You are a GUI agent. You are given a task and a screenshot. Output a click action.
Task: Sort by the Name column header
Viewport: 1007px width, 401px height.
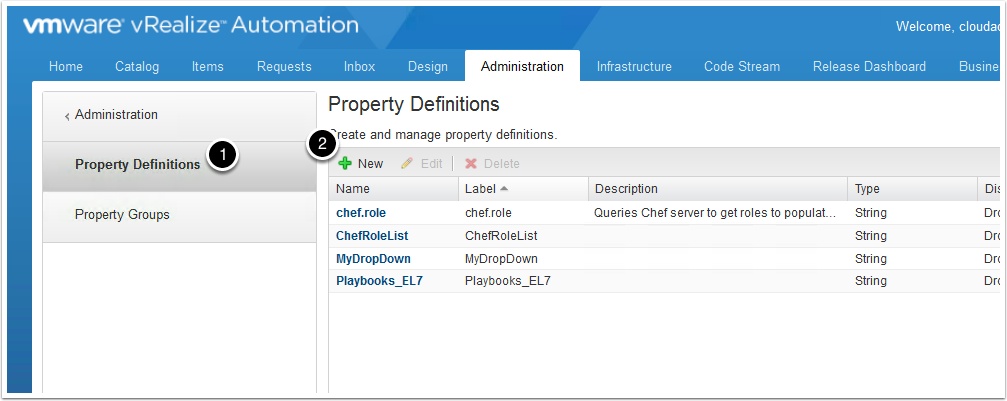tap(394, 189)
